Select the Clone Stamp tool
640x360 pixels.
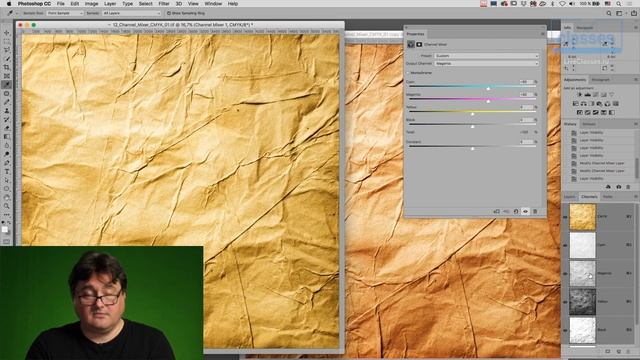(x=7, y=111)
